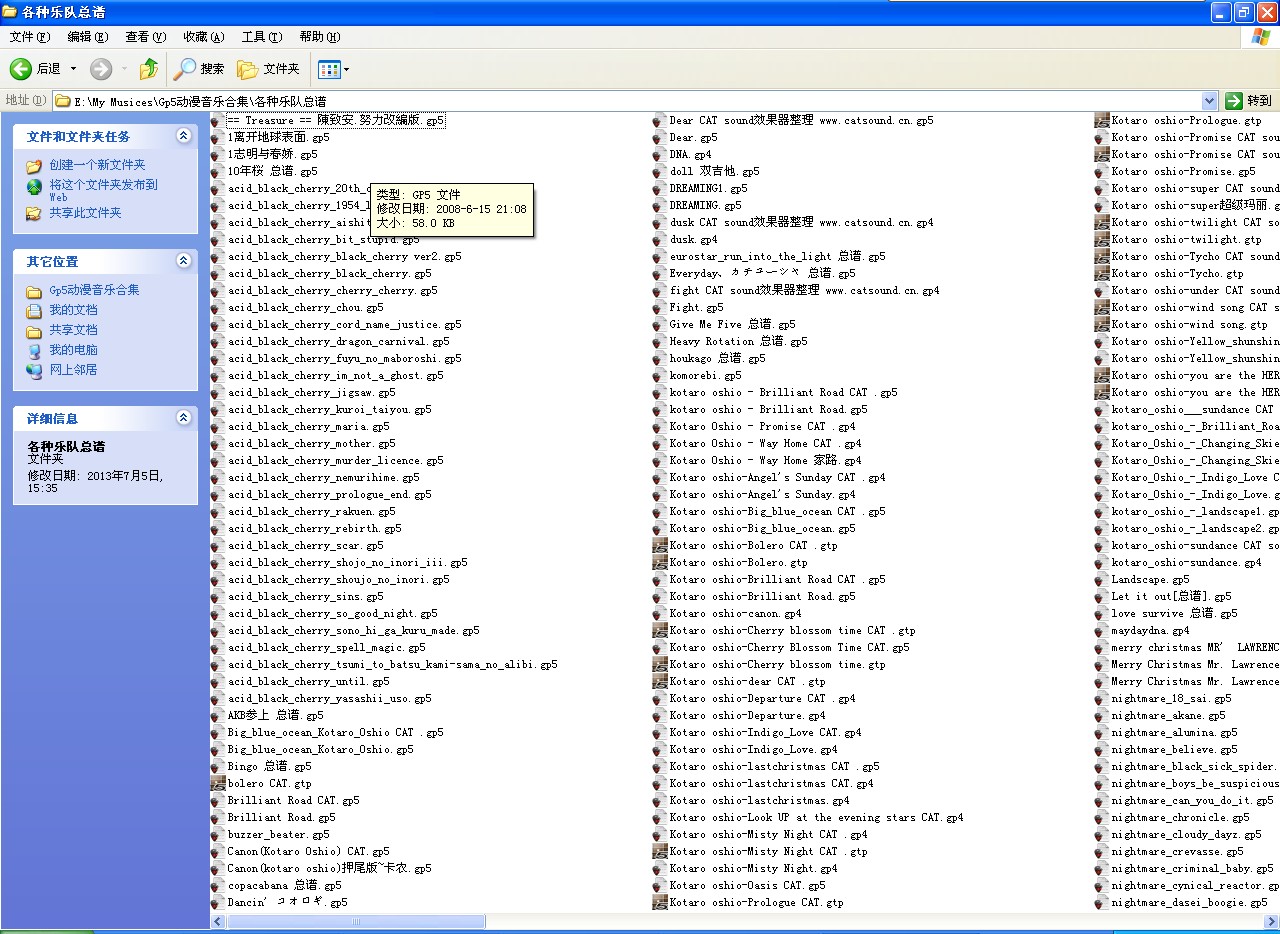Viewport: 1280px width, 934px height.
Task: Select icon of Dear.gp5
Action: (660, 137)
